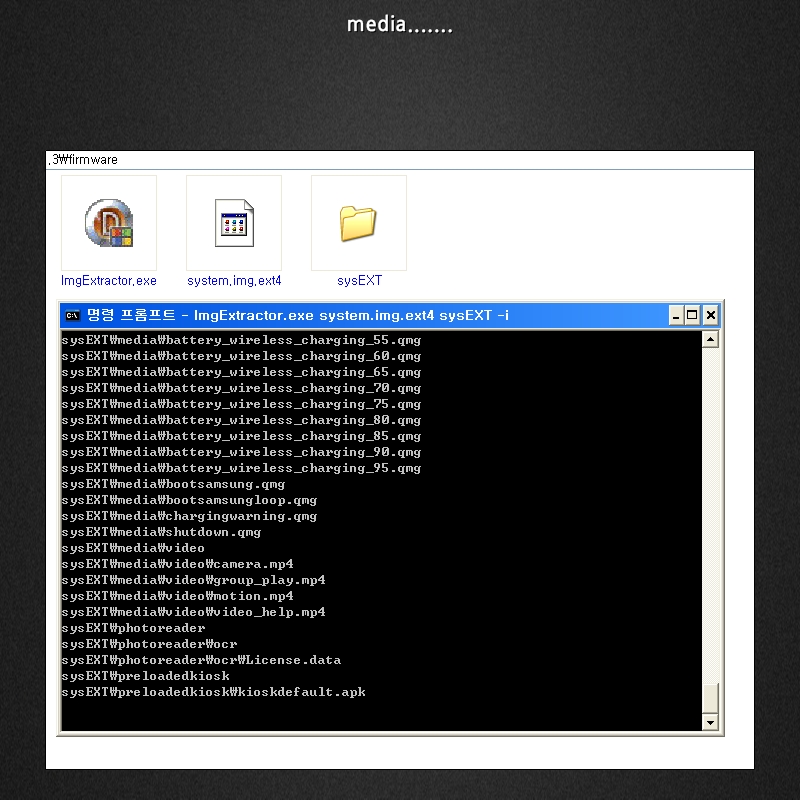Click the console scrollbar thumb
The height and width of the screenshot is (800, 800).
pos(710,697)
